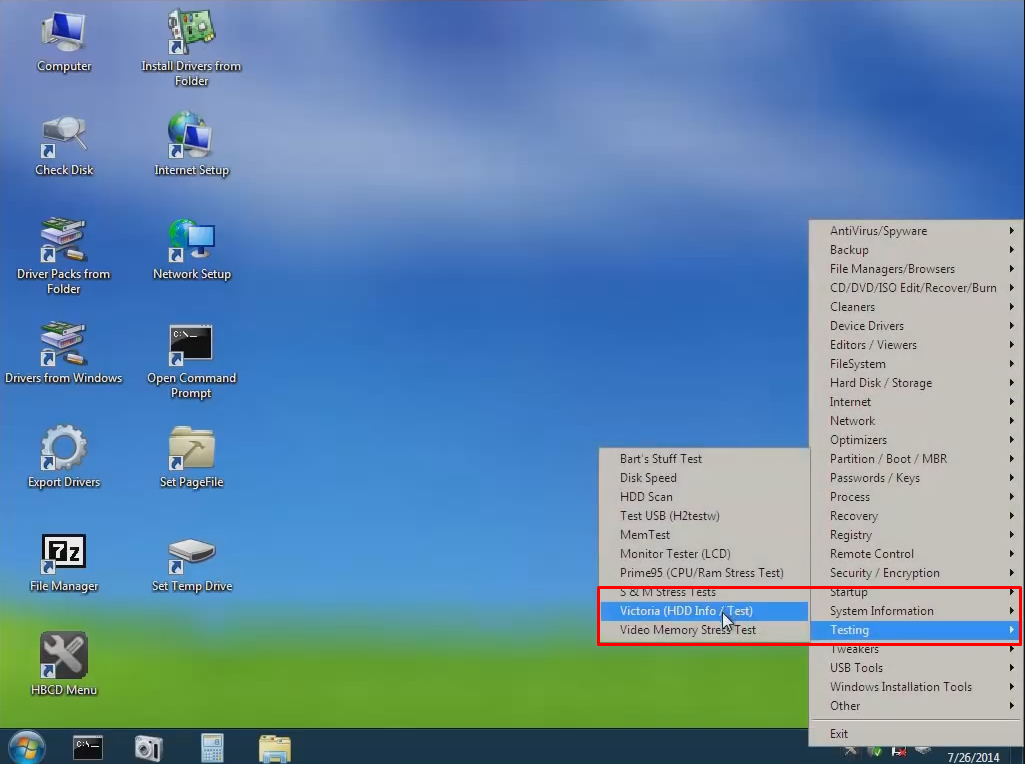Open Security / Encryption menu category
Screen dimensions: 1025x764
[x=915, y=572]
